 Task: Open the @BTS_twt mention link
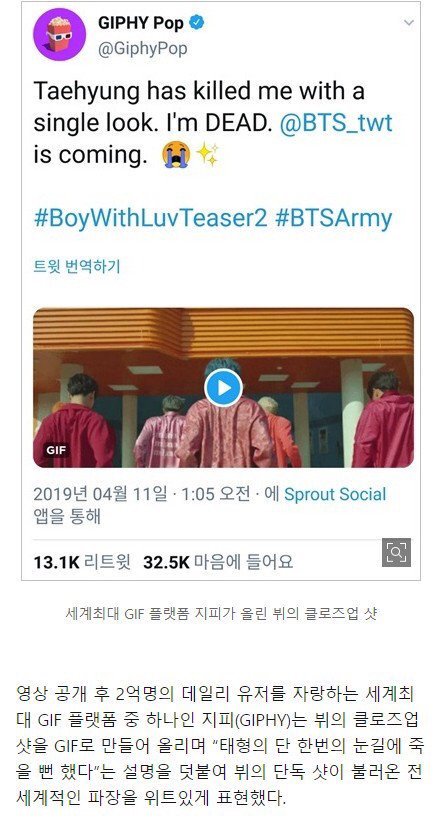[335, 123]
